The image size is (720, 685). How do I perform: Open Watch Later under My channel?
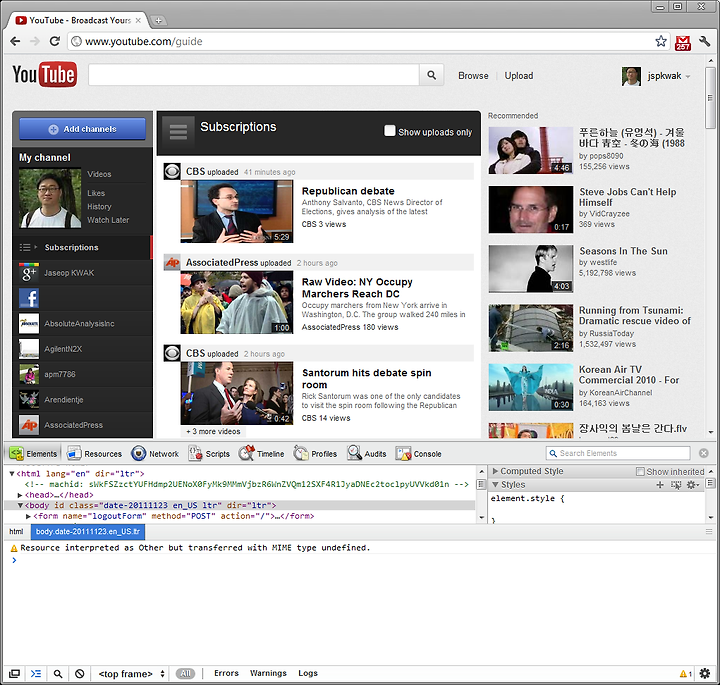pos(108,220)
